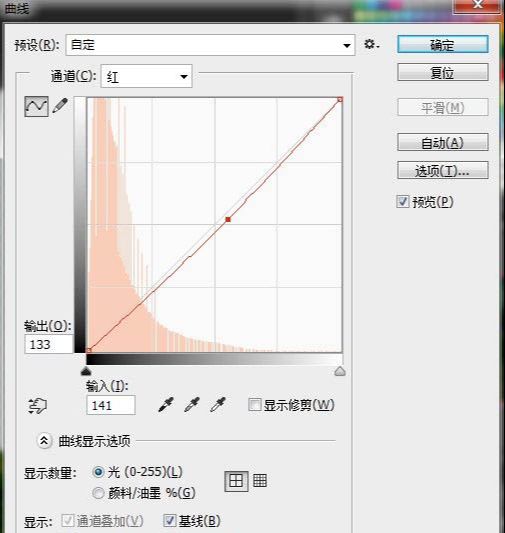Pick the white point eyedropper

[217, 405]
